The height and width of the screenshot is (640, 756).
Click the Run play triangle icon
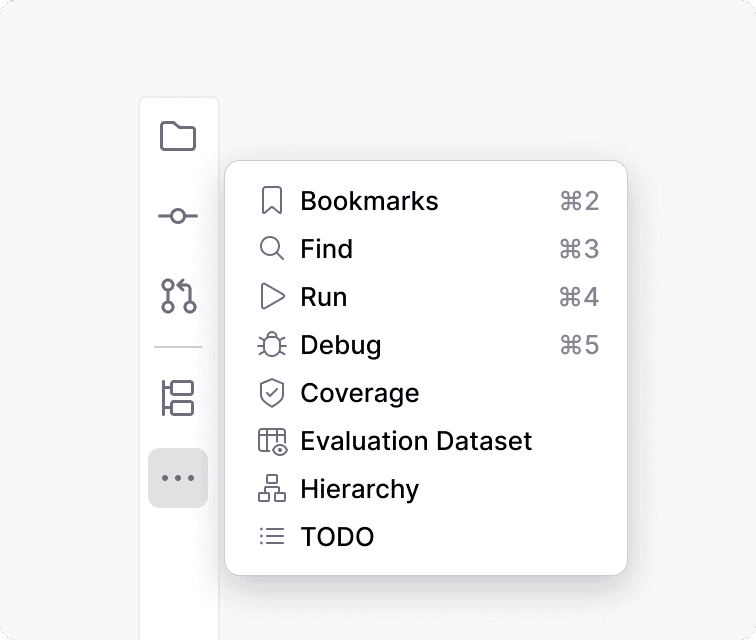[272, 297]
